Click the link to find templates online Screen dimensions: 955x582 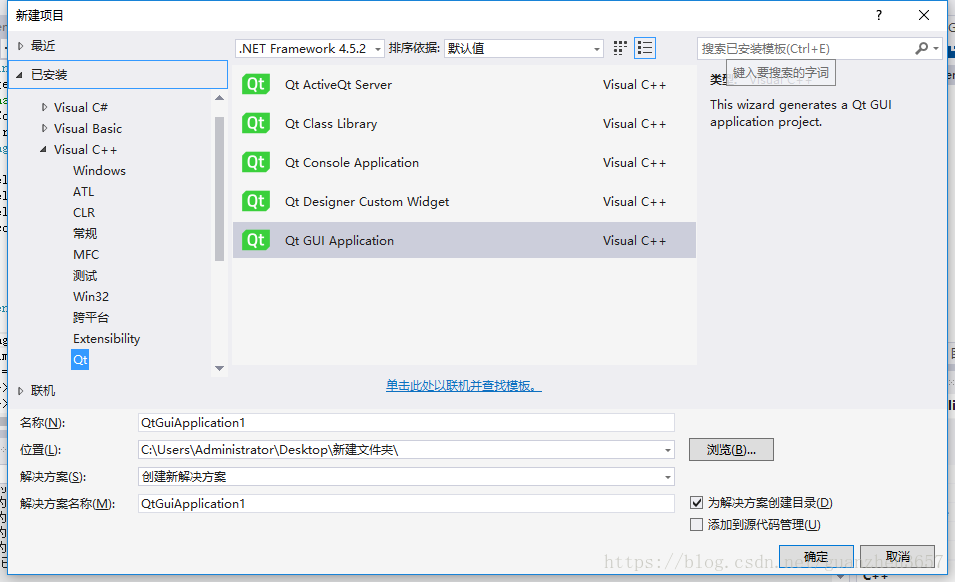click(x=463, y=385)
